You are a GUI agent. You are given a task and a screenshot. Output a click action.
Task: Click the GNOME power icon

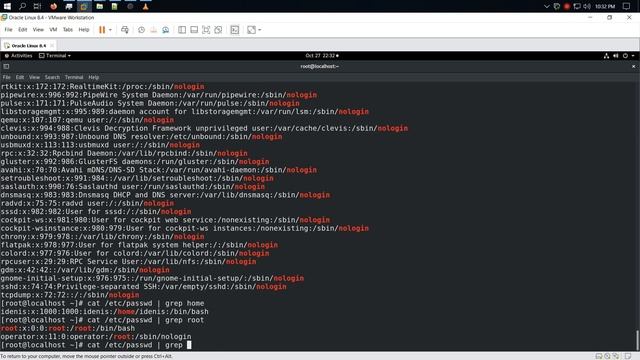625,56
